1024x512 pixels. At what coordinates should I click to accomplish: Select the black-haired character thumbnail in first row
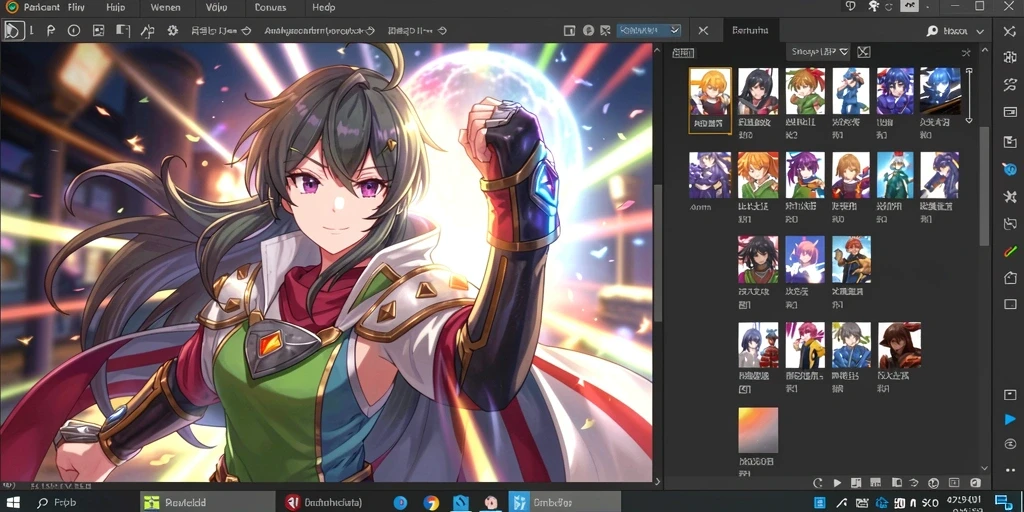tap(758, 91)
